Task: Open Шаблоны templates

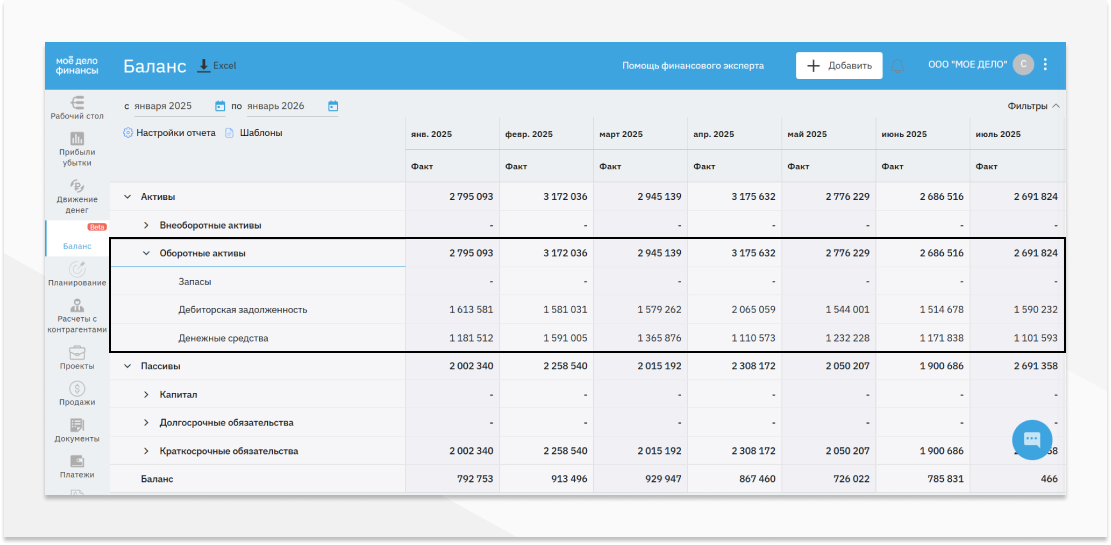Action: coord(254,133)
